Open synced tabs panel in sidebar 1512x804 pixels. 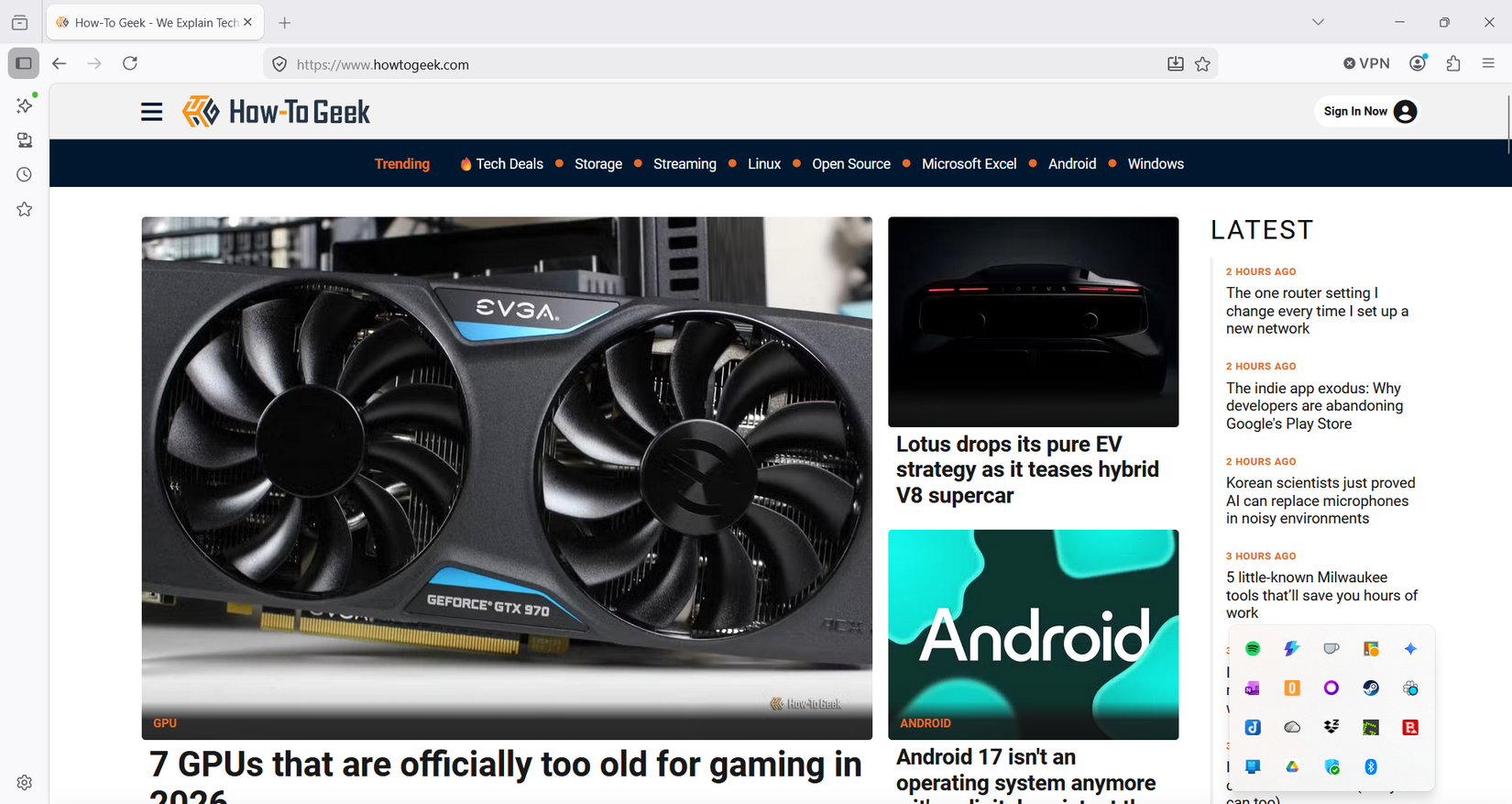click(25, 140)
